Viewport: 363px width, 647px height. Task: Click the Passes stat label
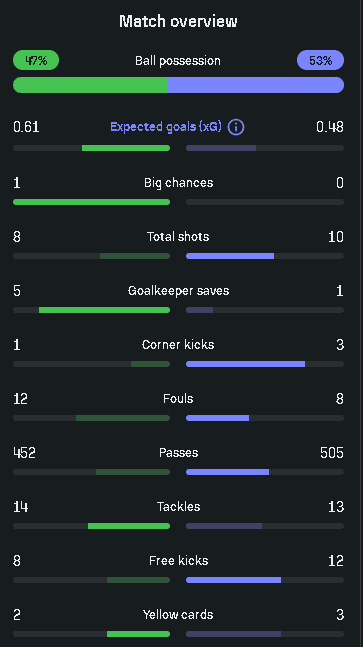[x=179, y=453]
